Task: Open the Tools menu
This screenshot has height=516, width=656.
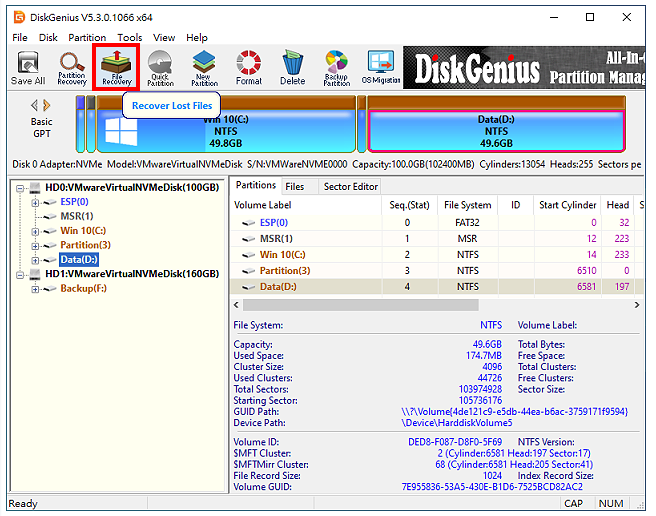Action: coord(130,38)
